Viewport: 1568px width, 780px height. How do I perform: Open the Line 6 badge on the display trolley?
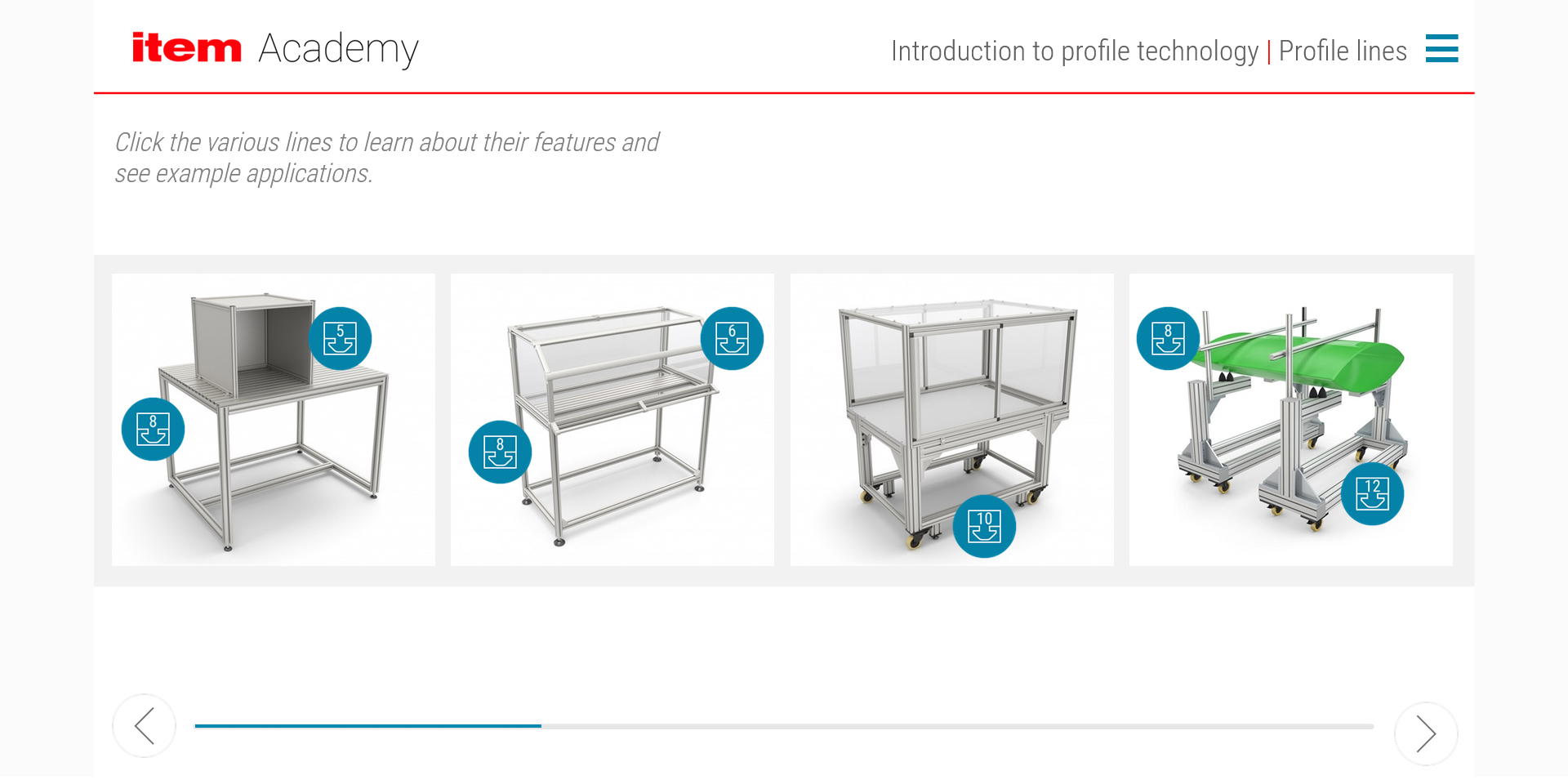733,338
